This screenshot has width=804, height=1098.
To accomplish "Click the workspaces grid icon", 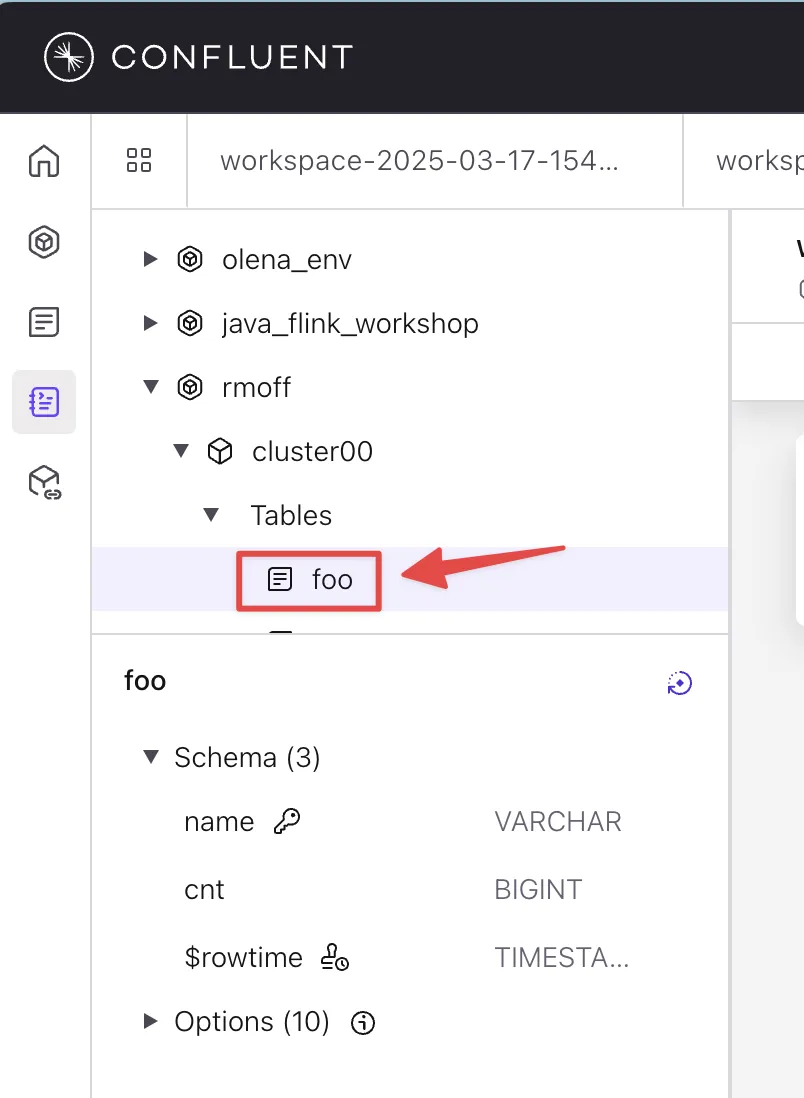I will 139,161.
